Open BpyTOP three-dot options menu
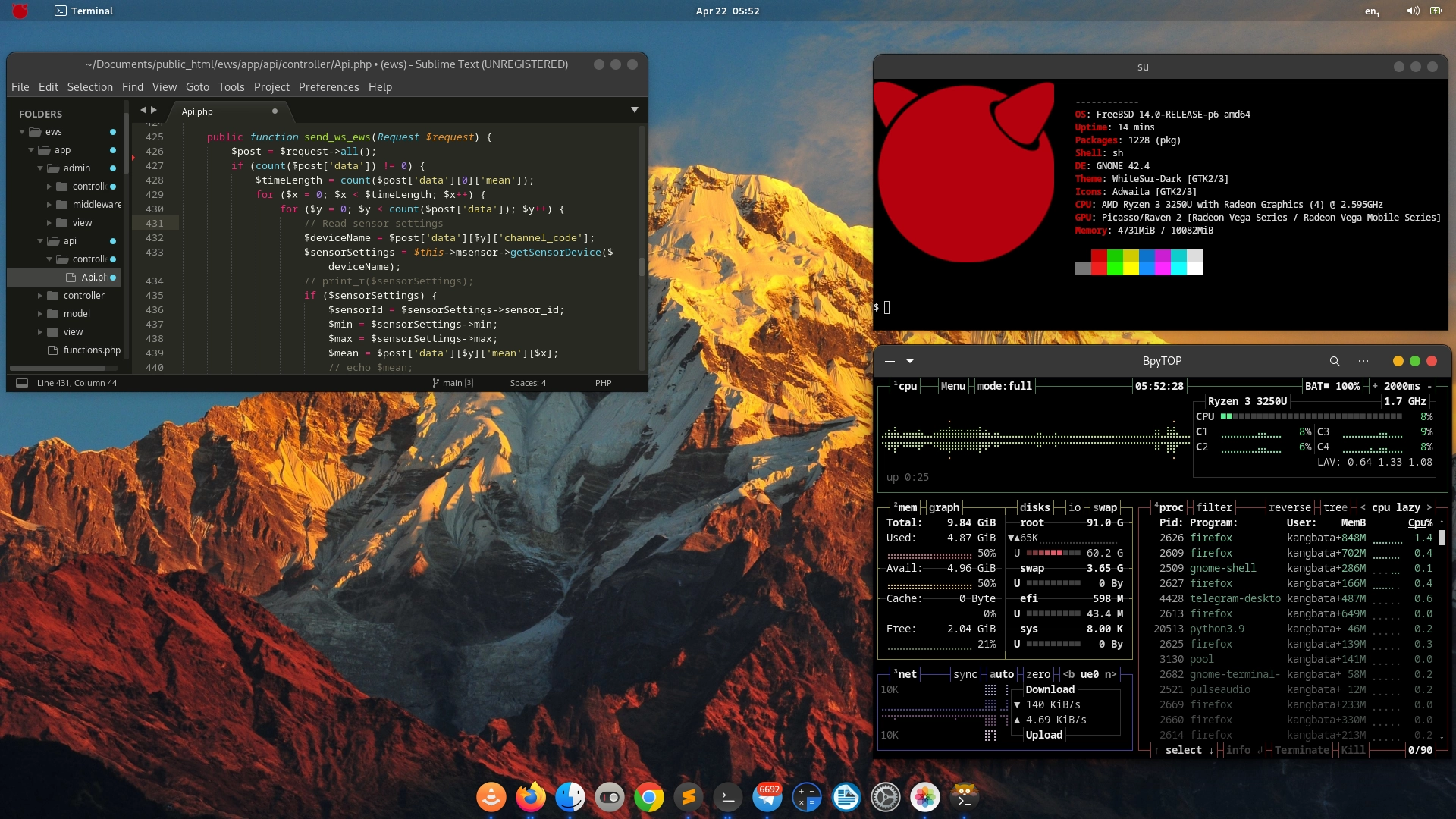1456x819 pixels. pos(1363,361)
